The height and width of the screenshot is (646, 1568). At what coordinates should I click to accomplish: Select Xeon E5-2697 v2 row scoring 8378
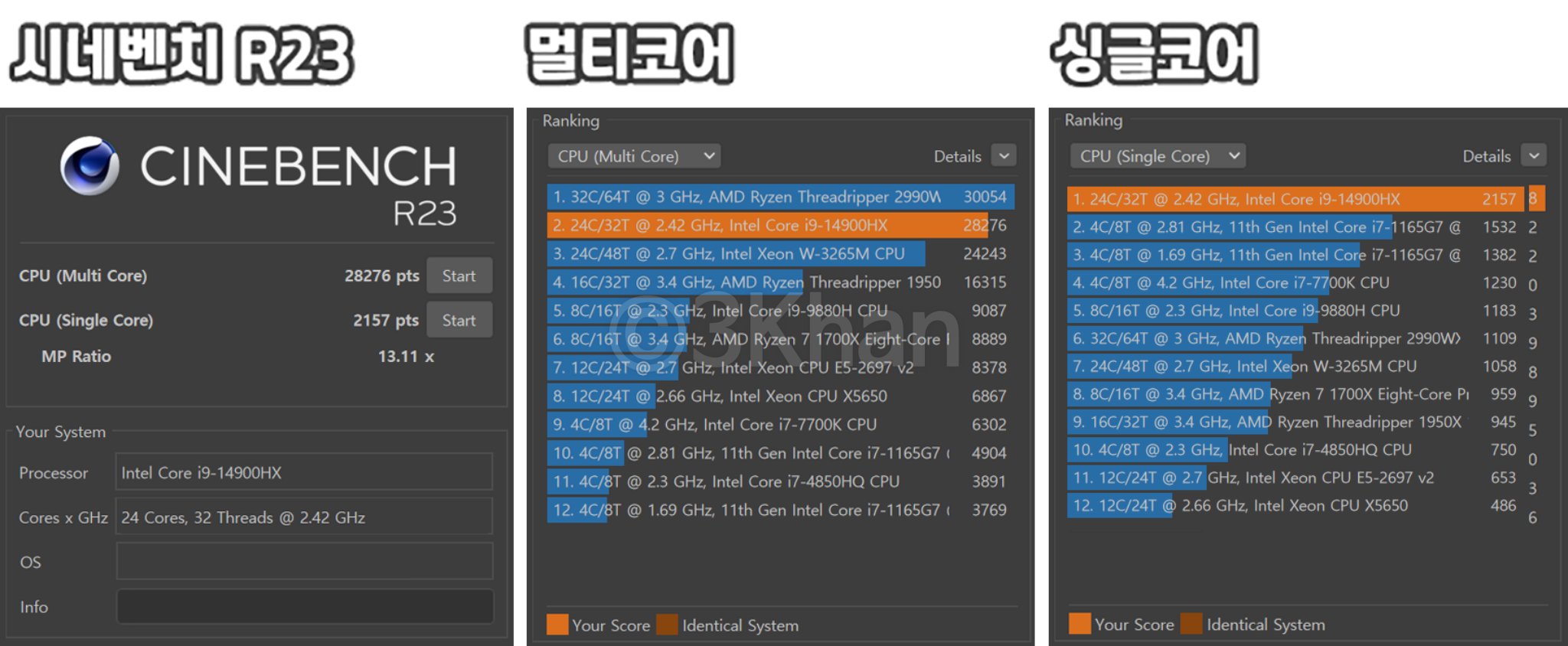click(781, 367)
